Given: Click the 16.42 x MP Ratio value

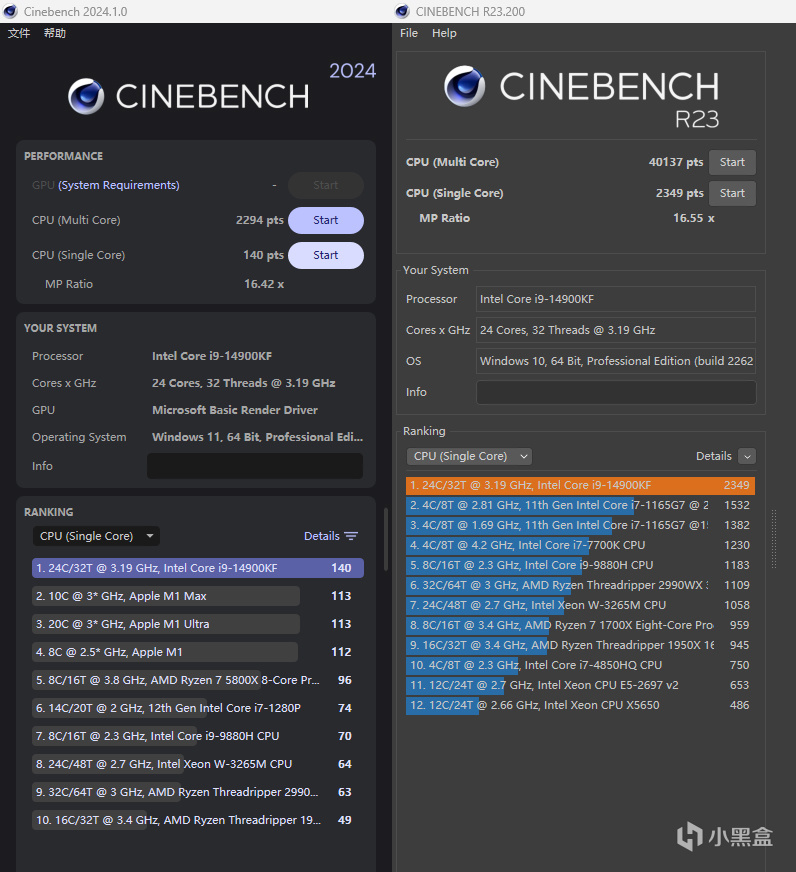Looking at the screenshot, I should [264, 284].
